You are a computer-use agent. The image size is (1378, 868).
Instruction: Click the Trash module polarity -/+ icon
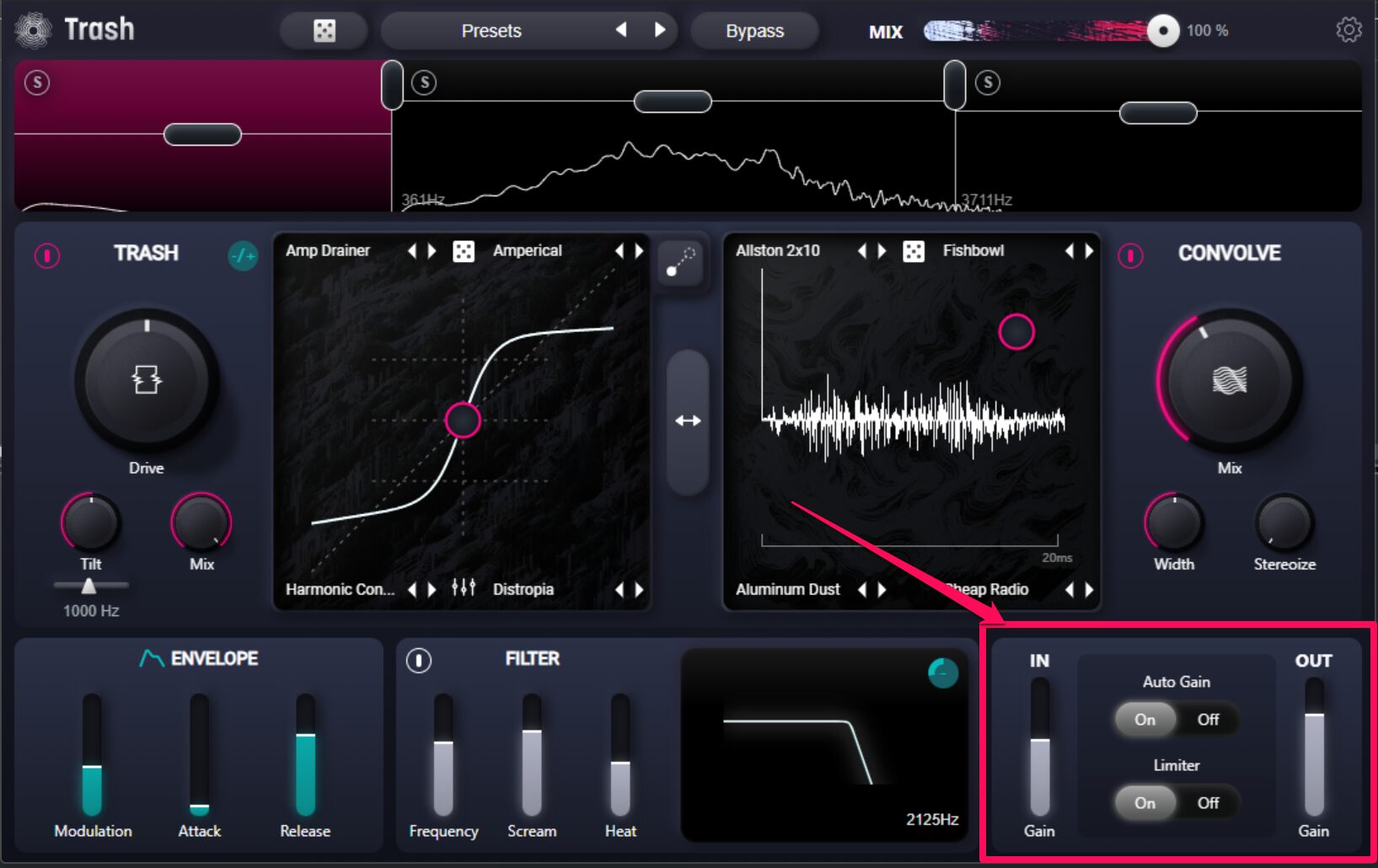click(x=243, y=255)
